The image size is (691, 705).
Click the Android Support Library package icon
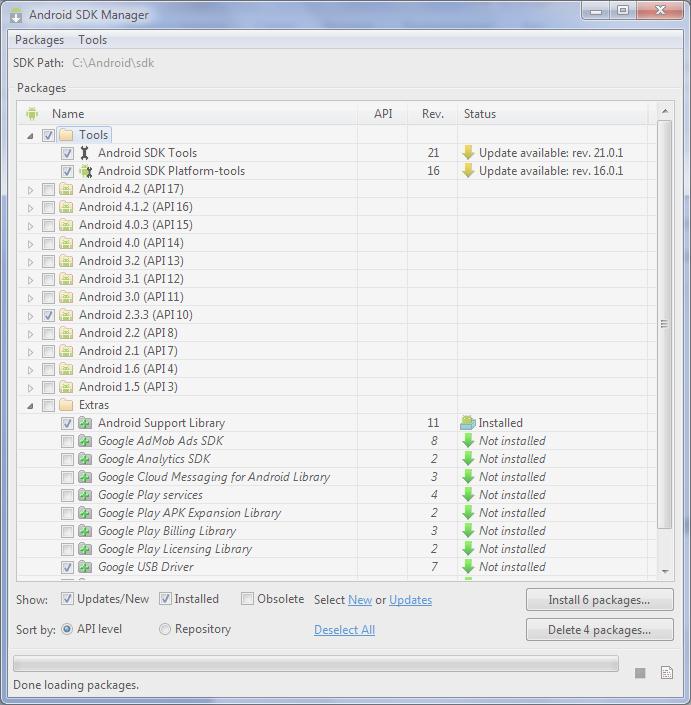(85, 423)
